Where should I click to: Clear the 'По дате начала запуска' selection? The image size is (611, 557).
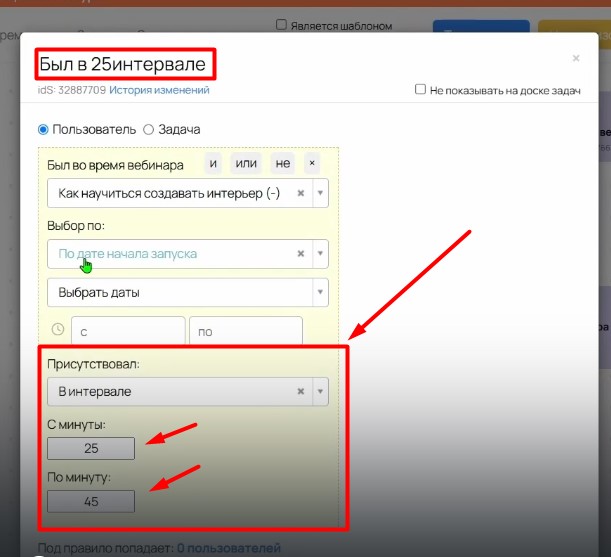pos(301,254)
